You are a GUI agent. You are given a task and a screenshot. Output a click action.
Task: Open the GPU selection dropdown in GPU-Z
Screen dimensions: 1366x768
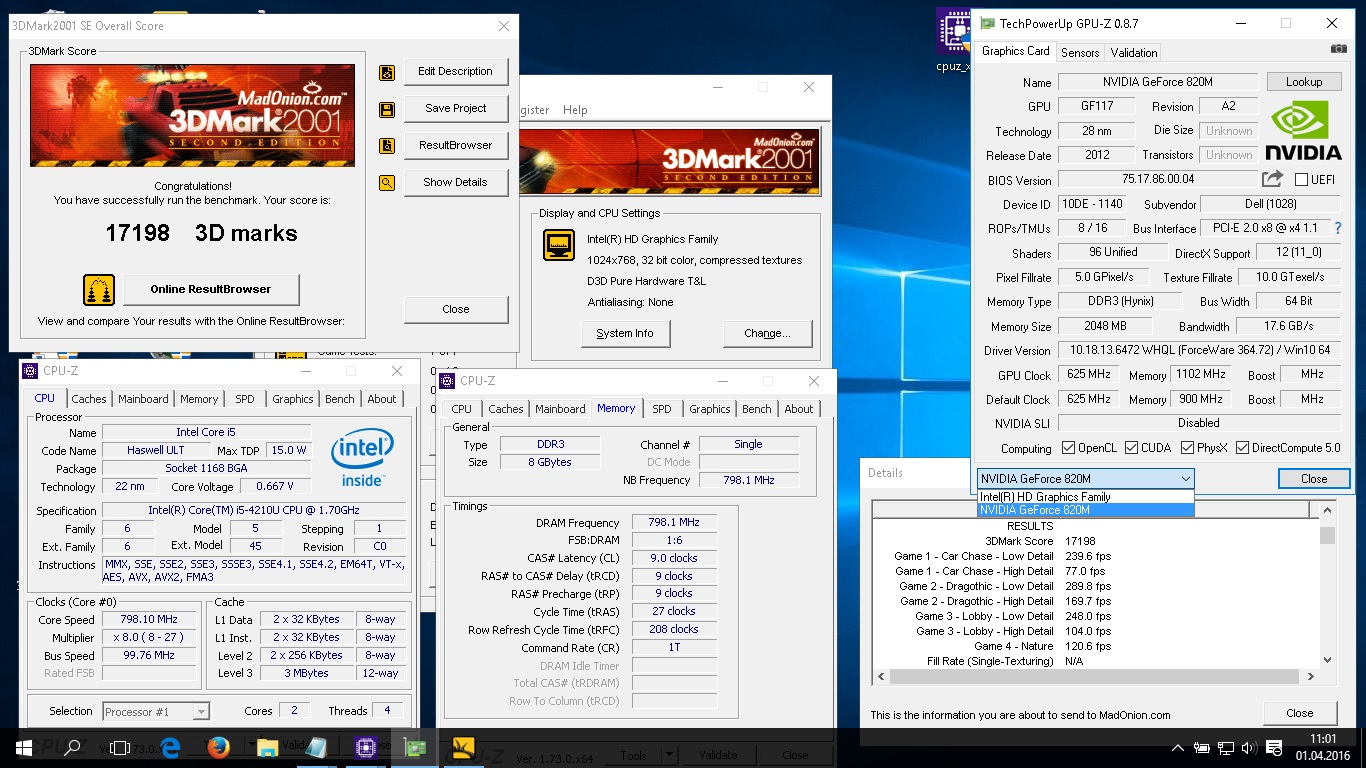(1085, 479)
